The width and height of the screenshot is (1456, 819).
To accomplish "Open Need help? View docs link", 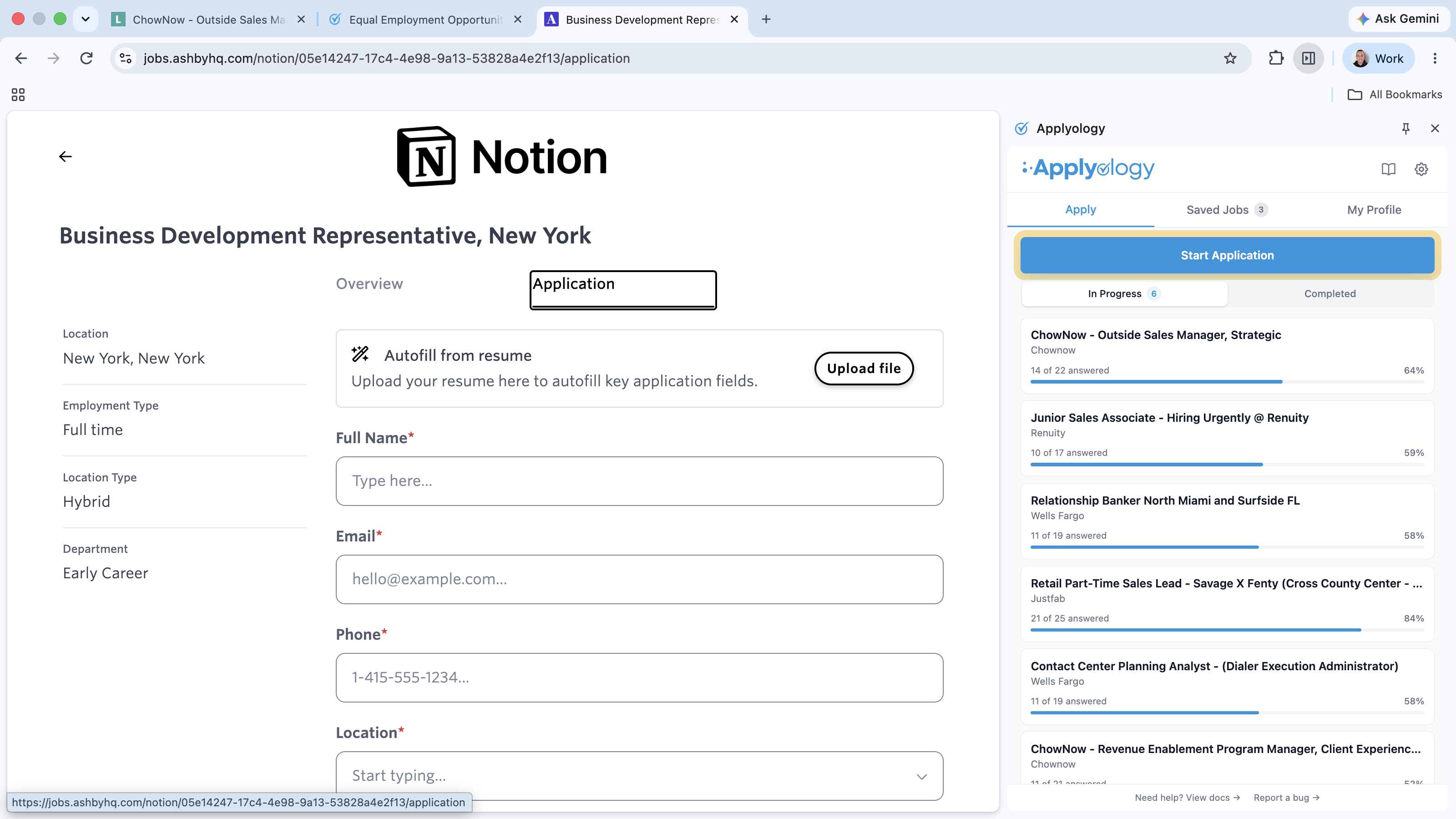I will pos(1187,798).
